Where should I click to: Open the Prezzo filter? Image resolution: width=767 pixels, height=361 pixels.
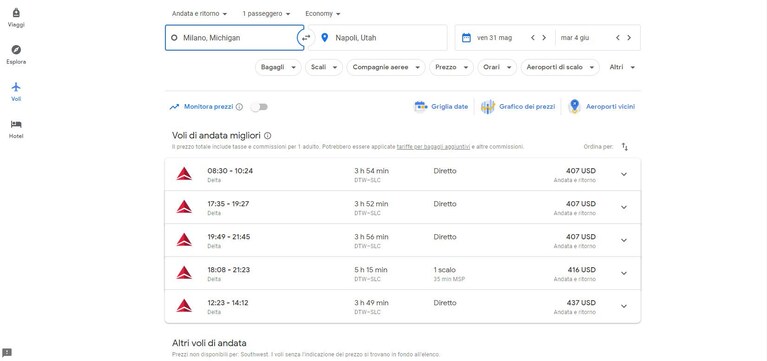tap(451, 68)
